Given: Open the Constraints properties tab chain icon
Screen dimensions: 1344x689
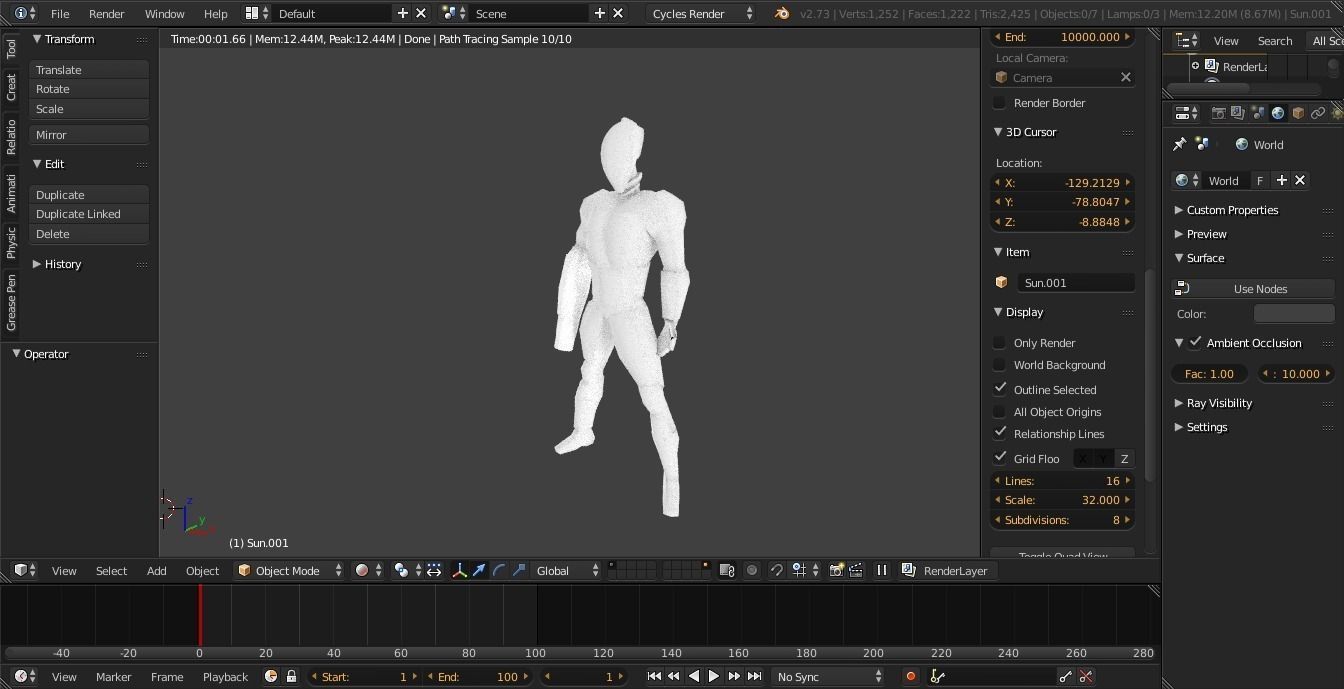Looking at the screenshot, I should pos(1318,113).
